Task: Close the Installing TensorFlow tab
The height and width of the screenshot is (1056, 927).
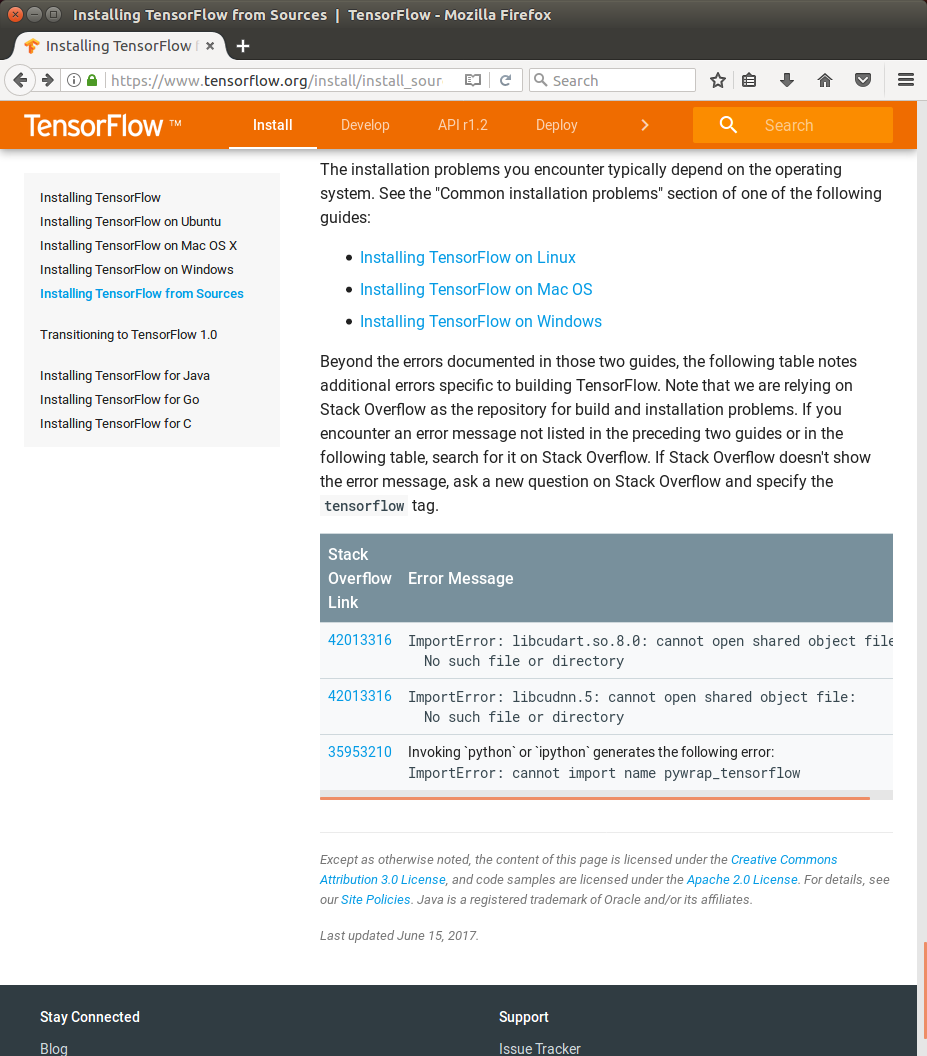Action: [x=210, y=46]
